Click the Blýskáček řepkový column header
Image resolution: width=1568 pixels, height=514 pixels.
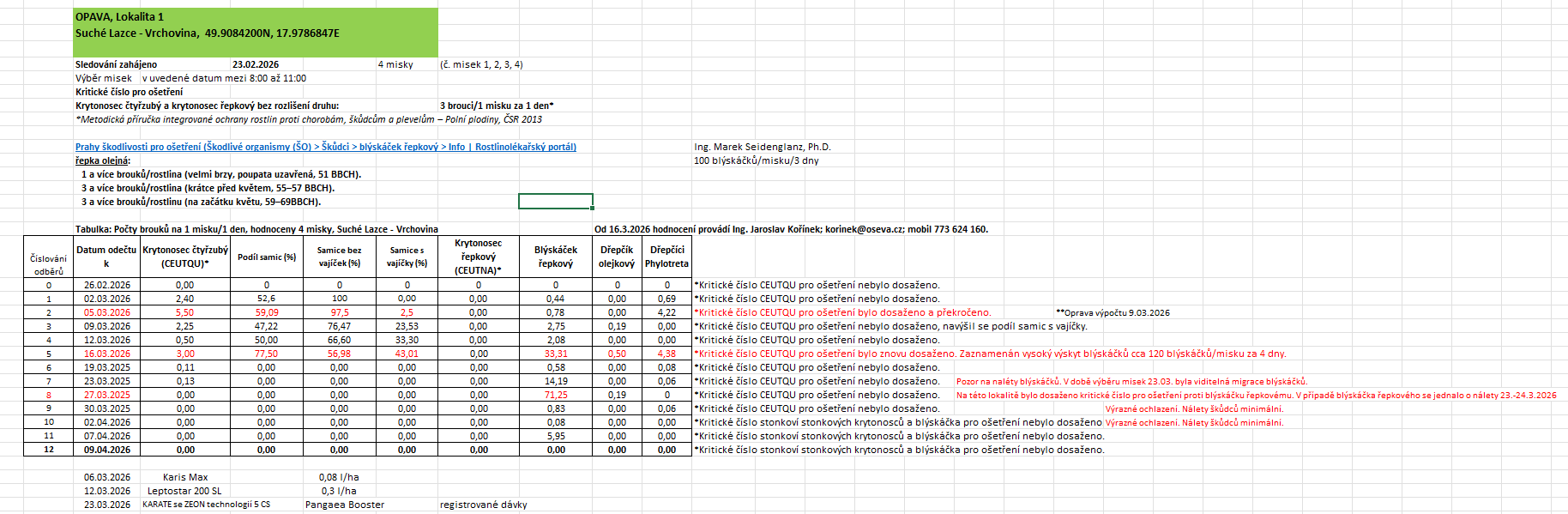tap(555, 257)
